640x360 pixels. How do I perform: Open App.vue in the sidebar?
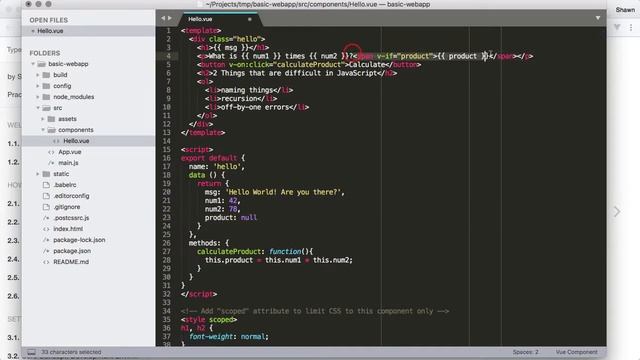point(70,152)
